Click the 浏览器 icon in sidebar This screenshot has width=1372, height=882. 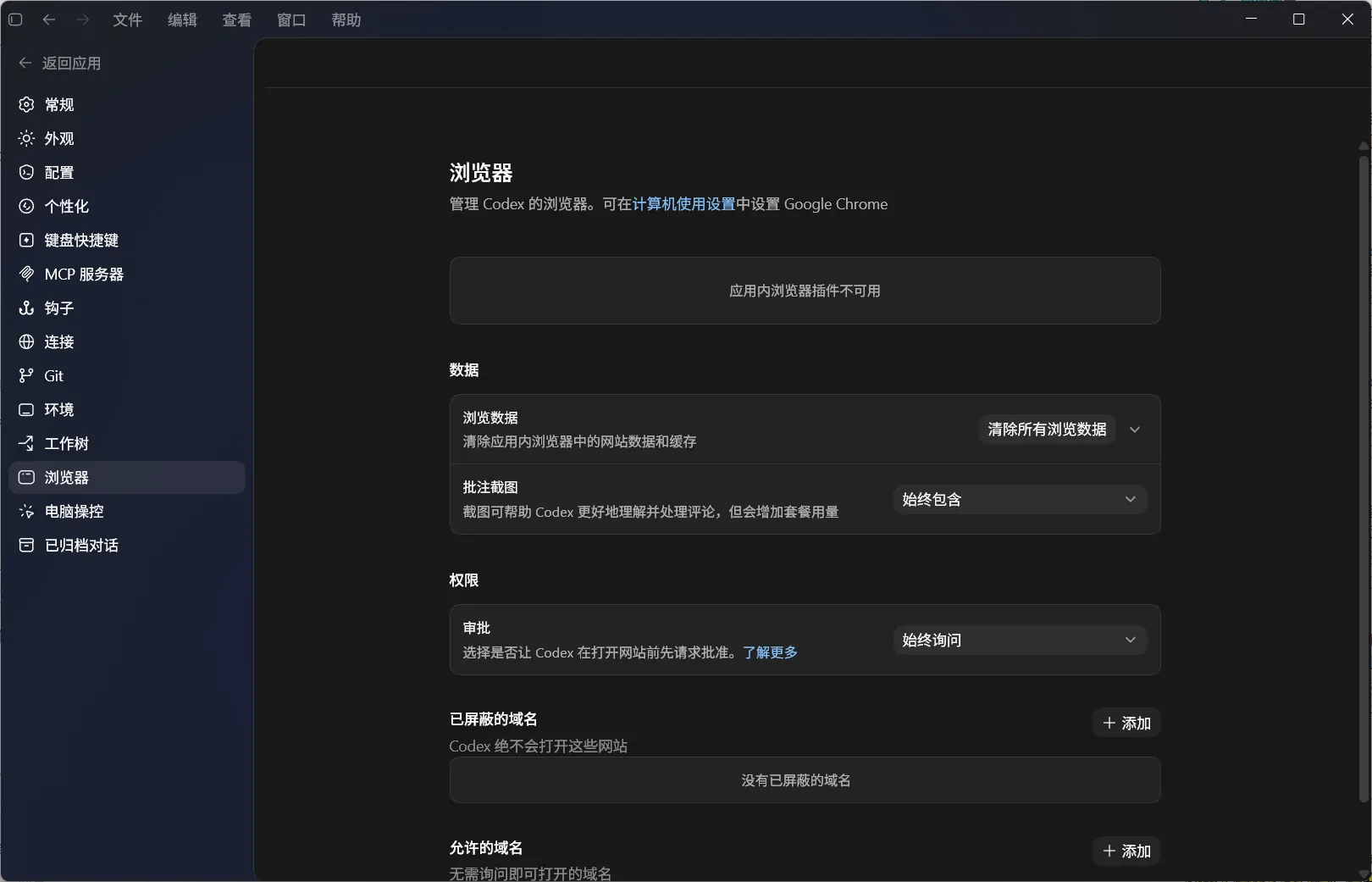[x=26, y=477]
